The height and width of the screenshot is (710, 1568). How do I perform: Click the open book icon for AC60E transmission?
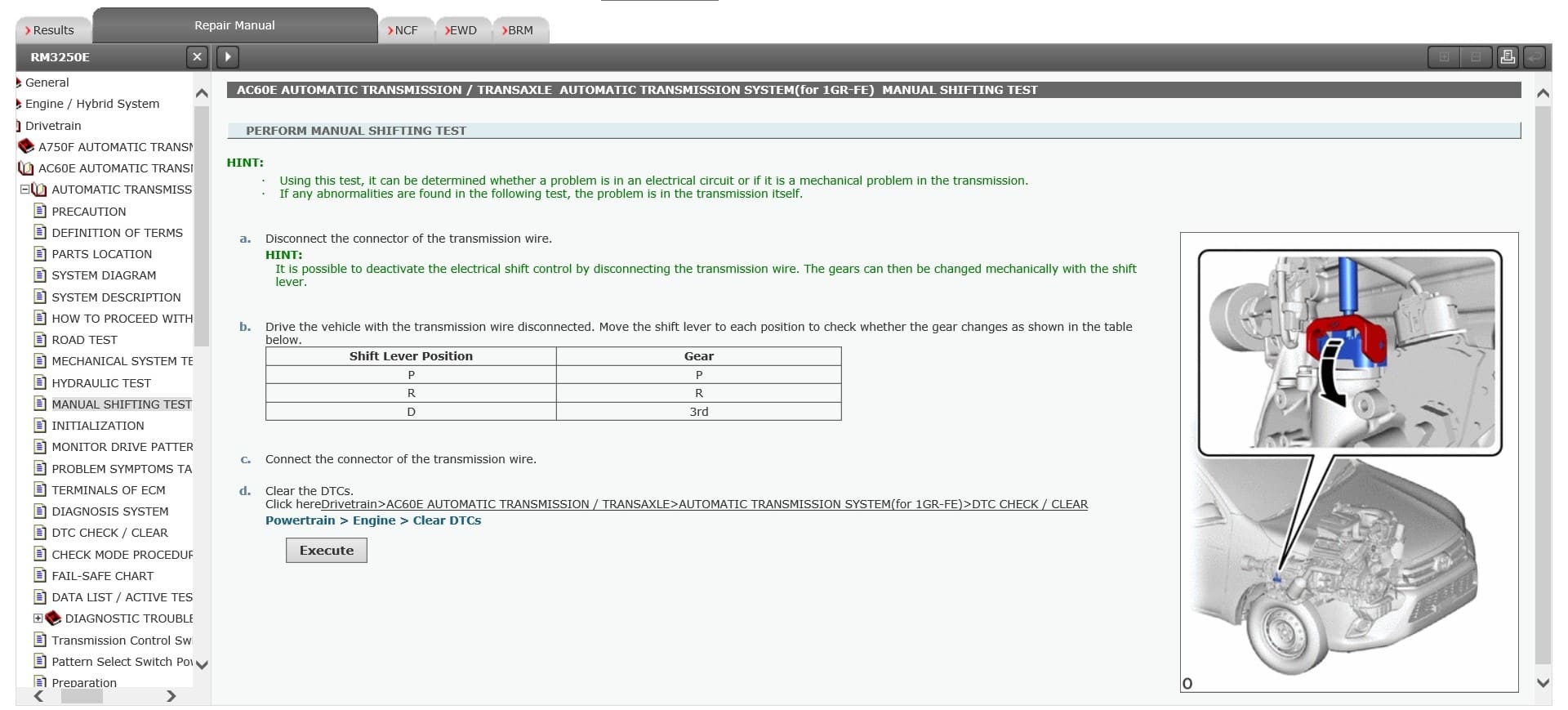(x=26, y=168)
